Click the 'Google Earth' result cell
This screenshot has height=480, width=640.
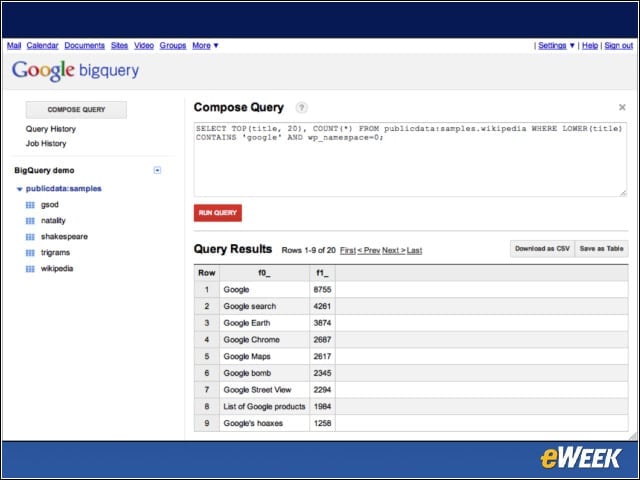[x=264, y=323]
